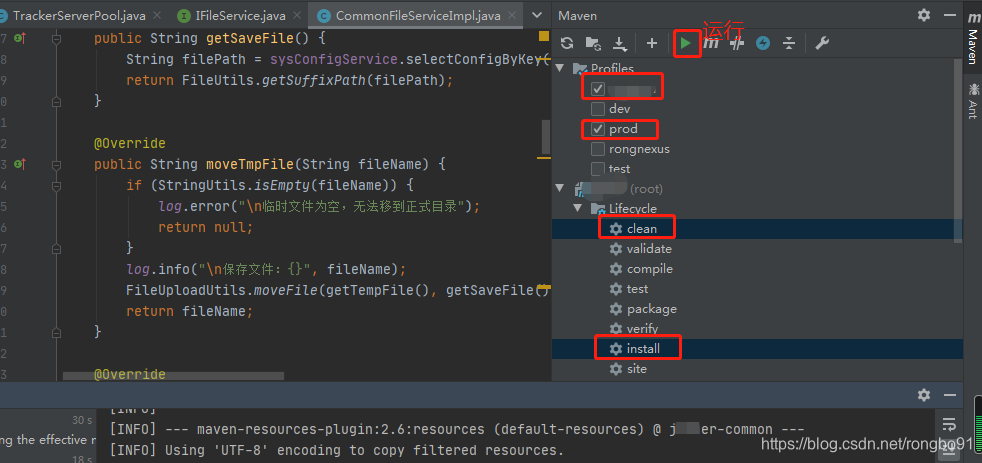Click gear icon of install goal
The width and height of the screenshot is (982, 463).
click(616, 348)
